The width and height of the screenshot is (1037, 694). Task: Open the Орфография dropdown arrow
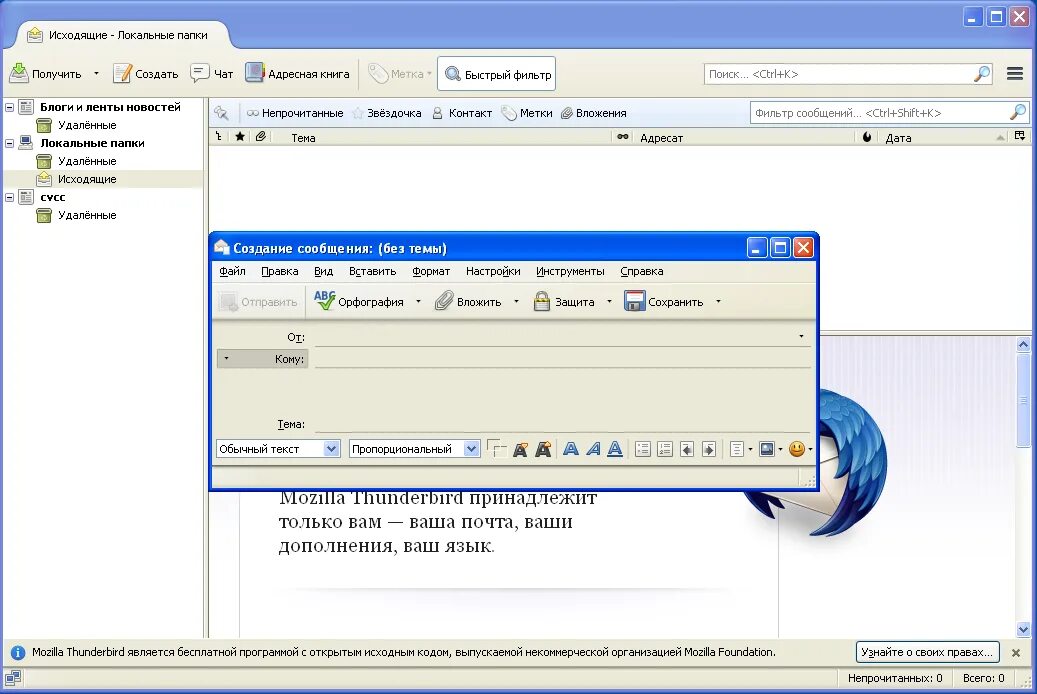coord(418,302)
